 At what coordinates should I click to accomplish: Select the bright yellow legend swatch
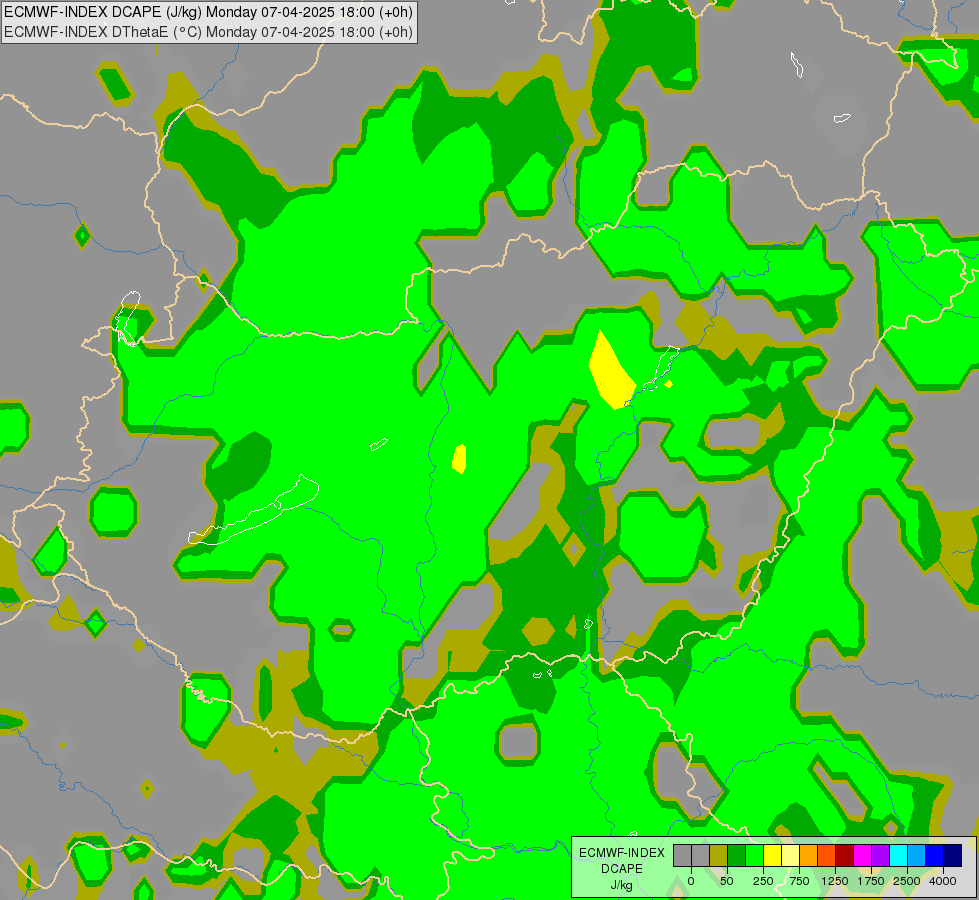coord(772,855)
